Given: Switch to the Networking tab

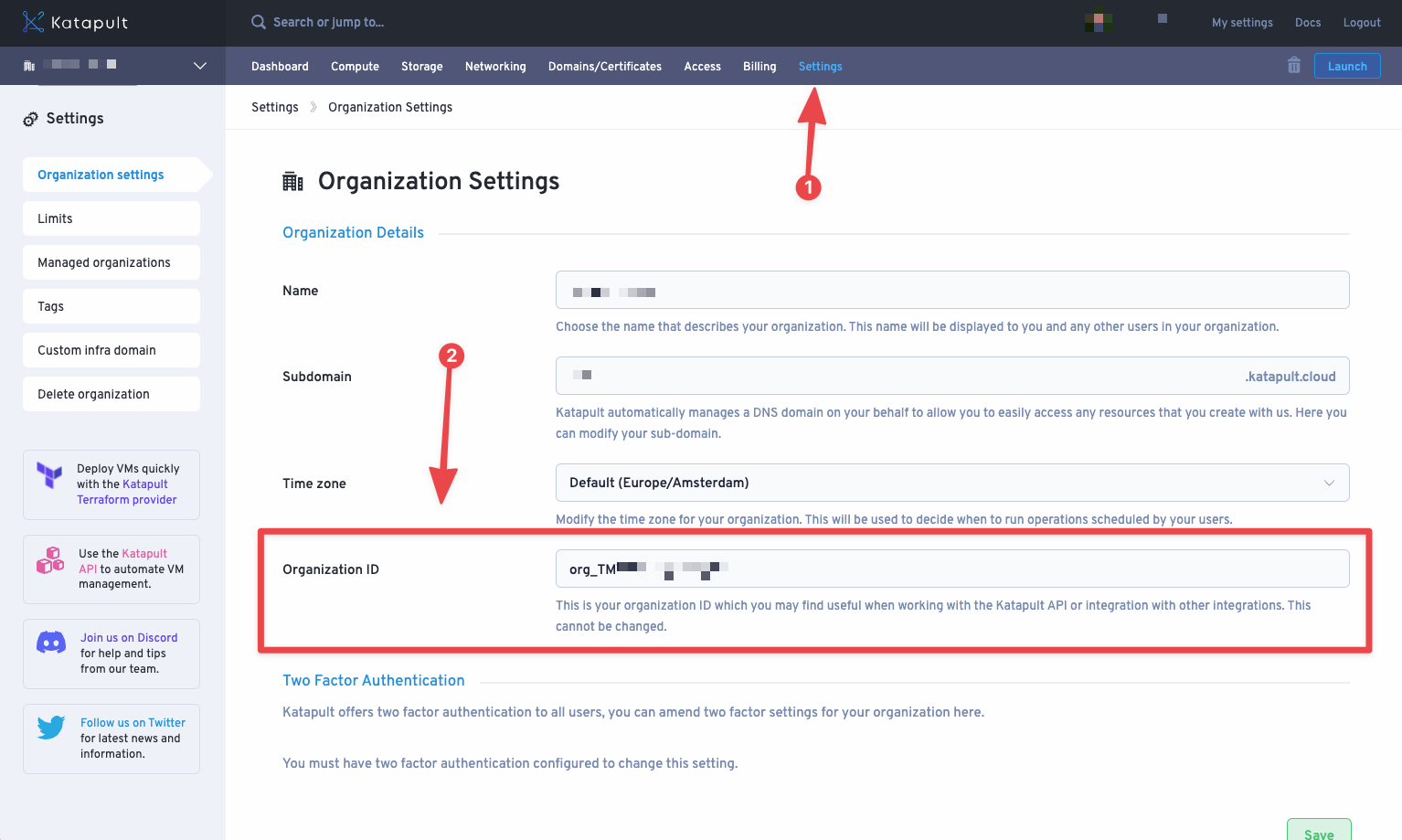Looking at the screenshot, I should point(495,67).
